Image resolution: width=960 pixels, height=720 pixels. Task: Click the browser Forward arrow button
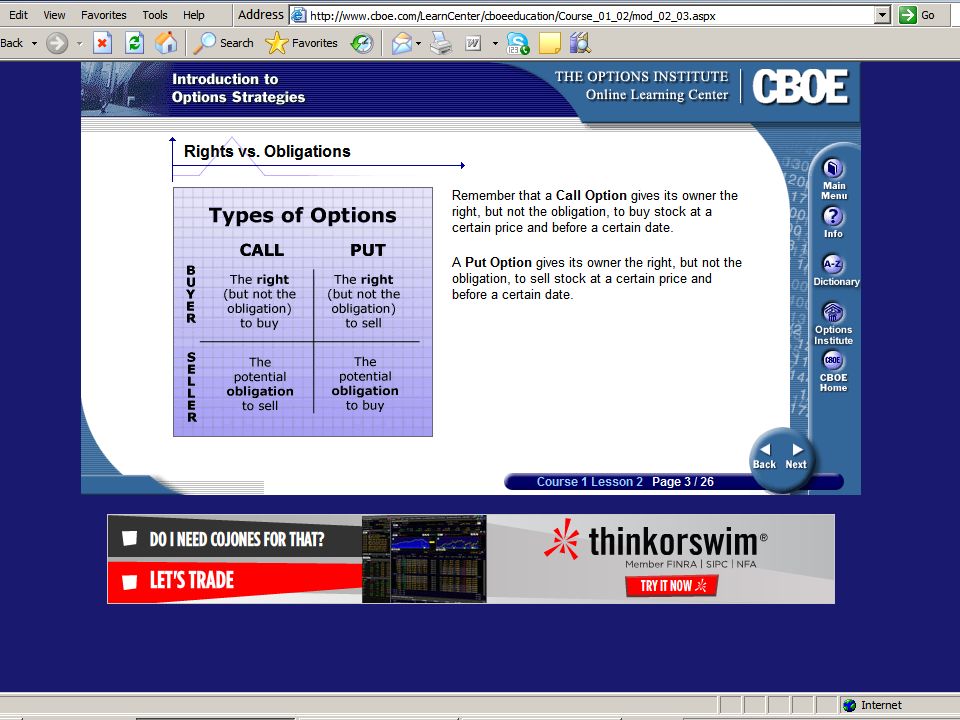click(57, 43)
